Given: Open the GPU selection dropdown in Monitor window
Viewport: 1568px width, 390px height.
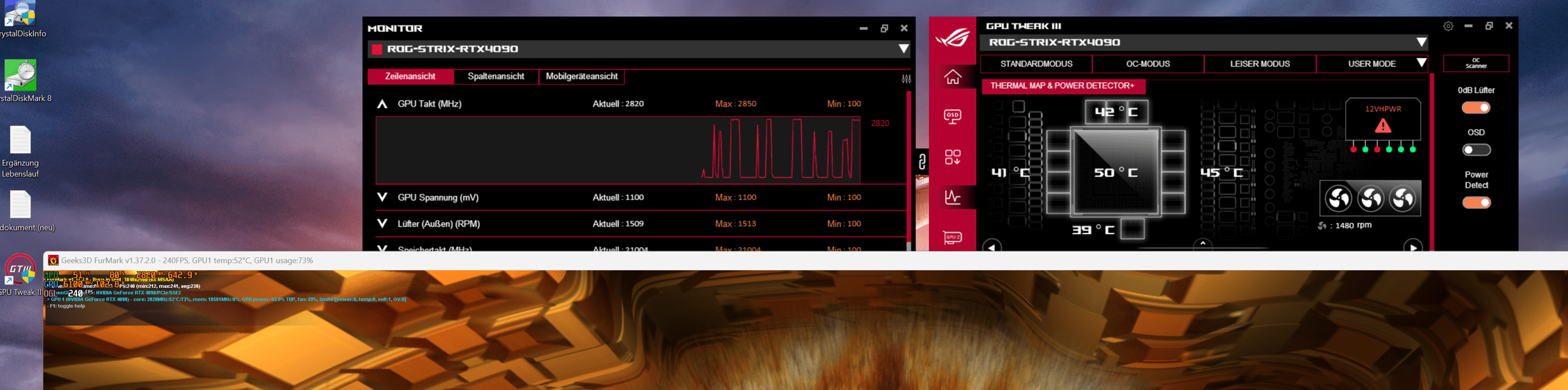Looking at the screenshot, I should [903, 49].
